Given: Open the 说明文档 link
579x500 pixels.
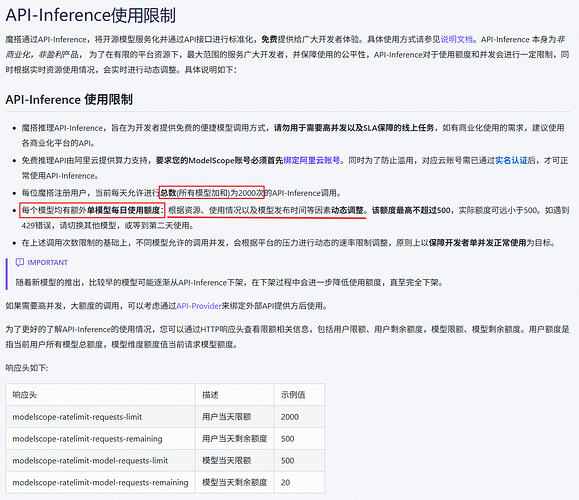Looking at the screenshot, I should (x=457, y=40).
